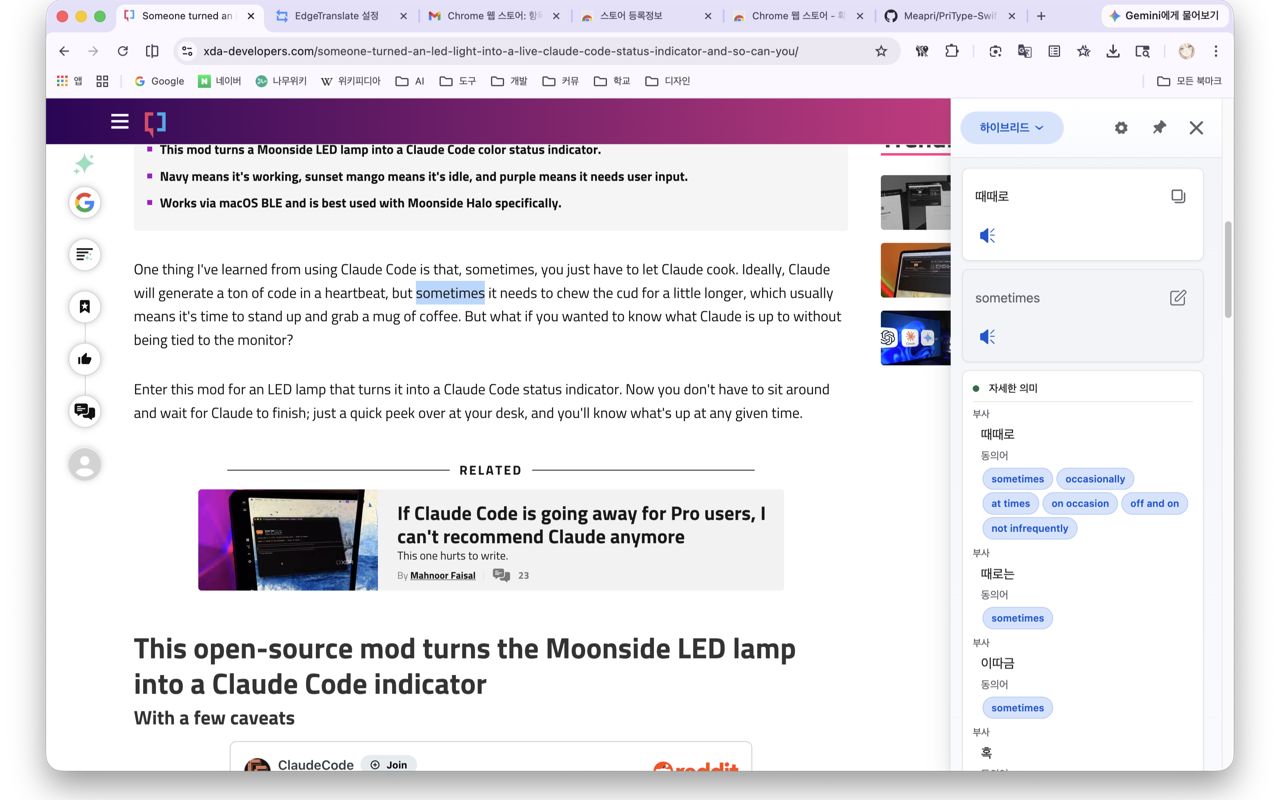
Task: Play pronunciation of 때때로
Action: (x=987, y=235)
